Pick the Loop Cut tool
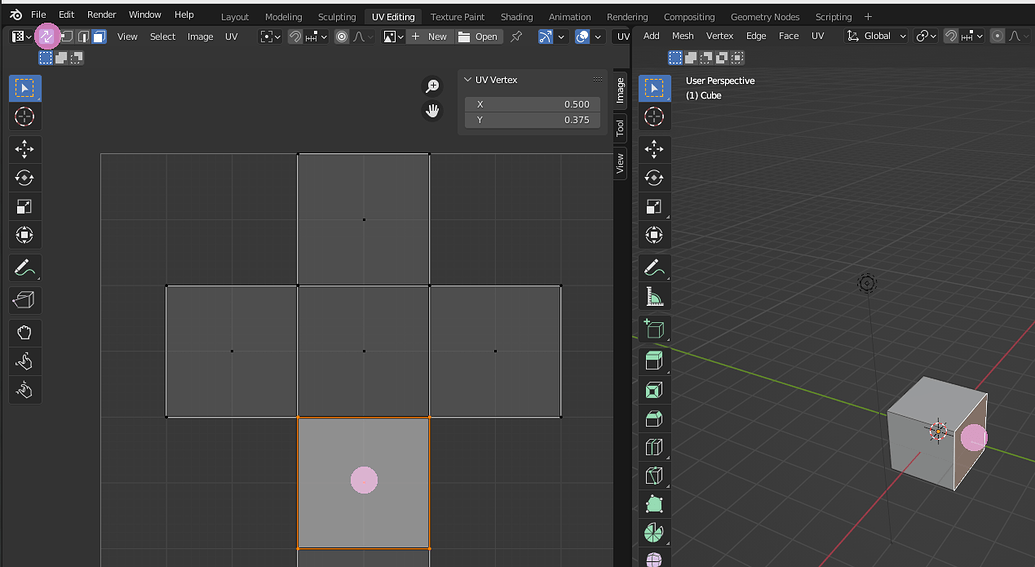Image resolution: width=1035 pixels, height=567 pixels. (x=654, y=447)
